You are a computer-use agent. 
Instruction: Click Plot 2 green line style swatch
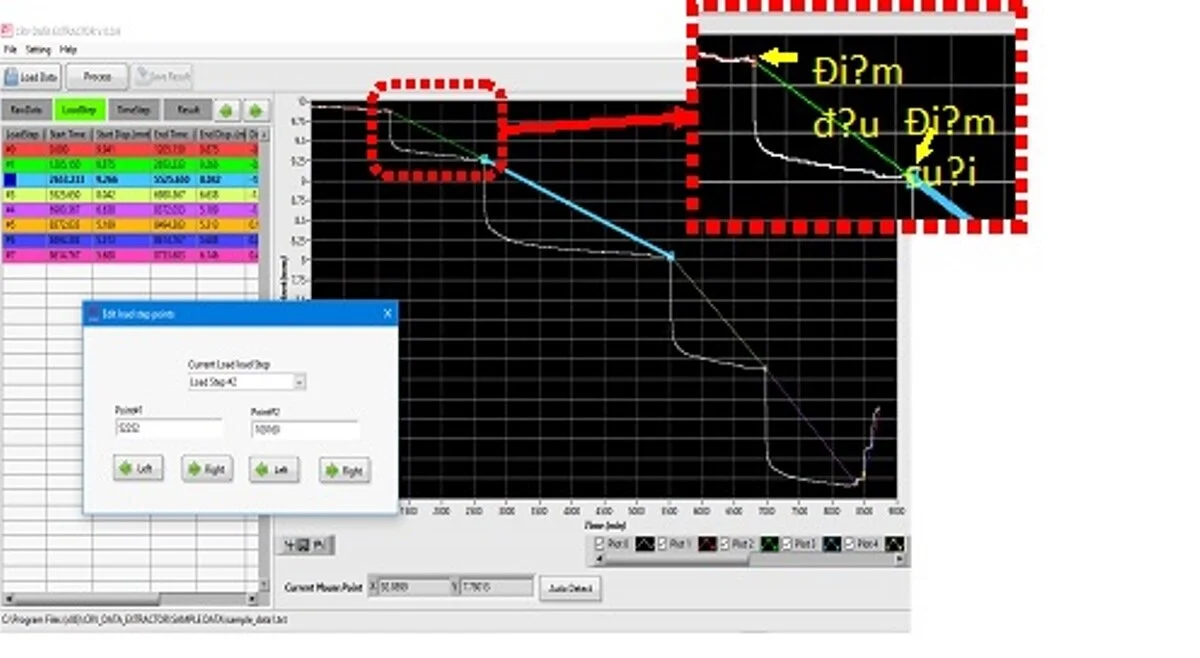(770, 543)
